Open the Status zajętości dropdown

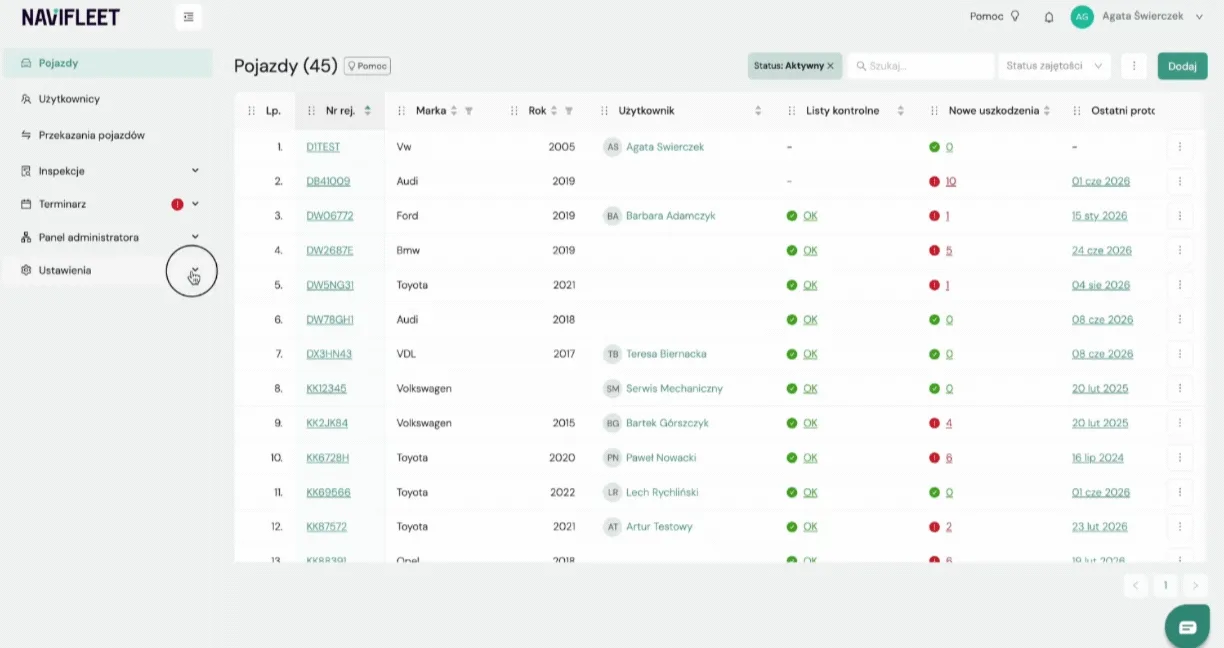coord(1055,66)
